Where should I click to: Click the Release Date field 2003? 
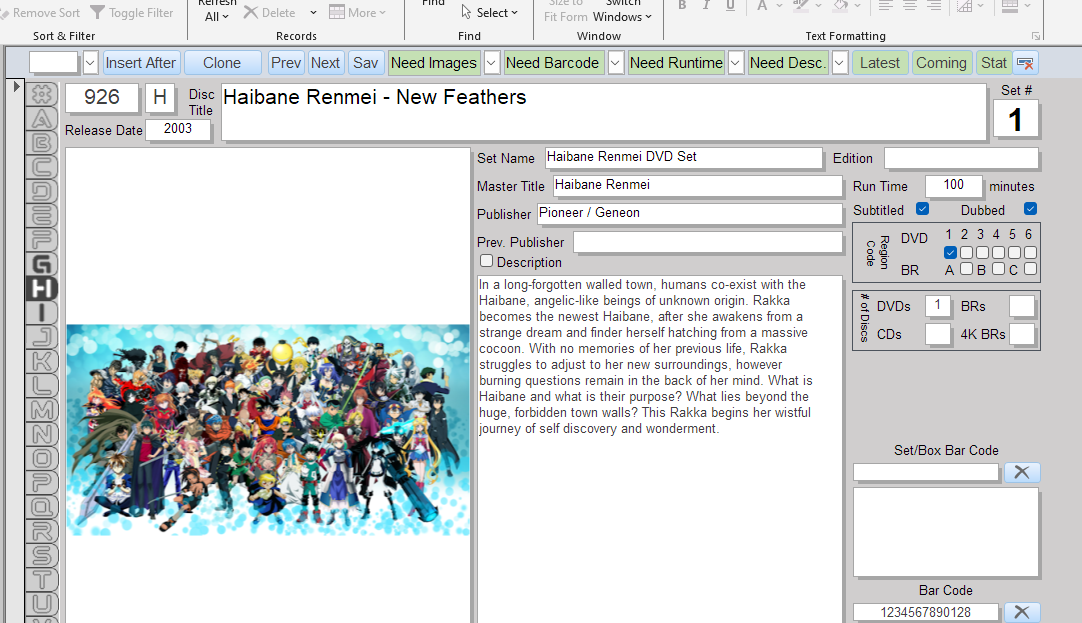[177, 129]
